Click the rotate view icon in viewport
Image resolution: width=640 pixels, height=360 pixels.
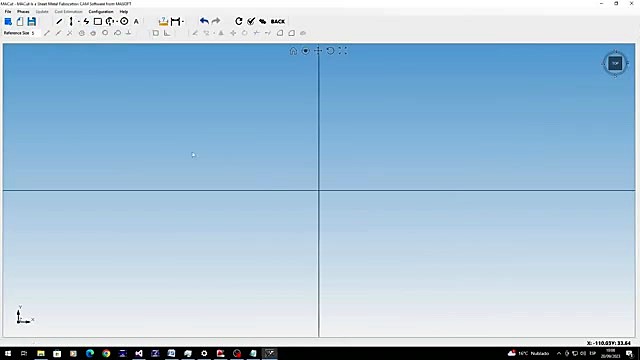330,51
